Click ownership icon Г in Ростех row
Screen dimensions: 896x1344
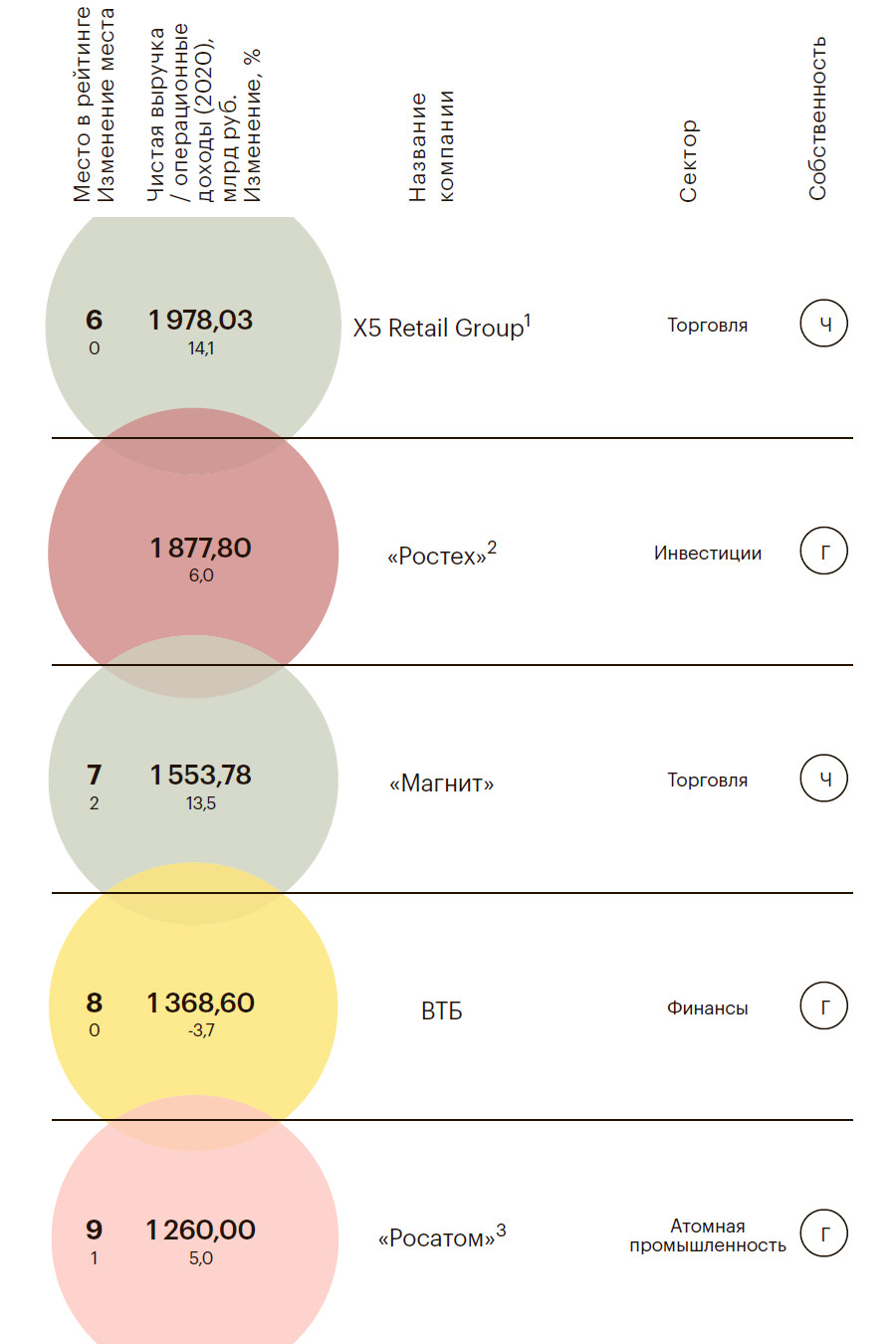click(x=823, y=552)
